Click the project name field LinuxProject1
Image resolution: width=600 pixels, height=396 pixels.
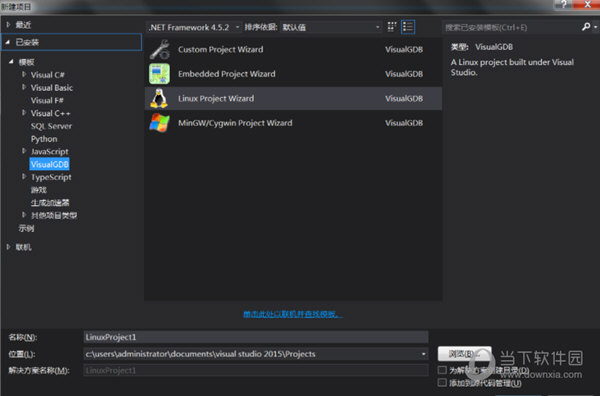point(256,337)
